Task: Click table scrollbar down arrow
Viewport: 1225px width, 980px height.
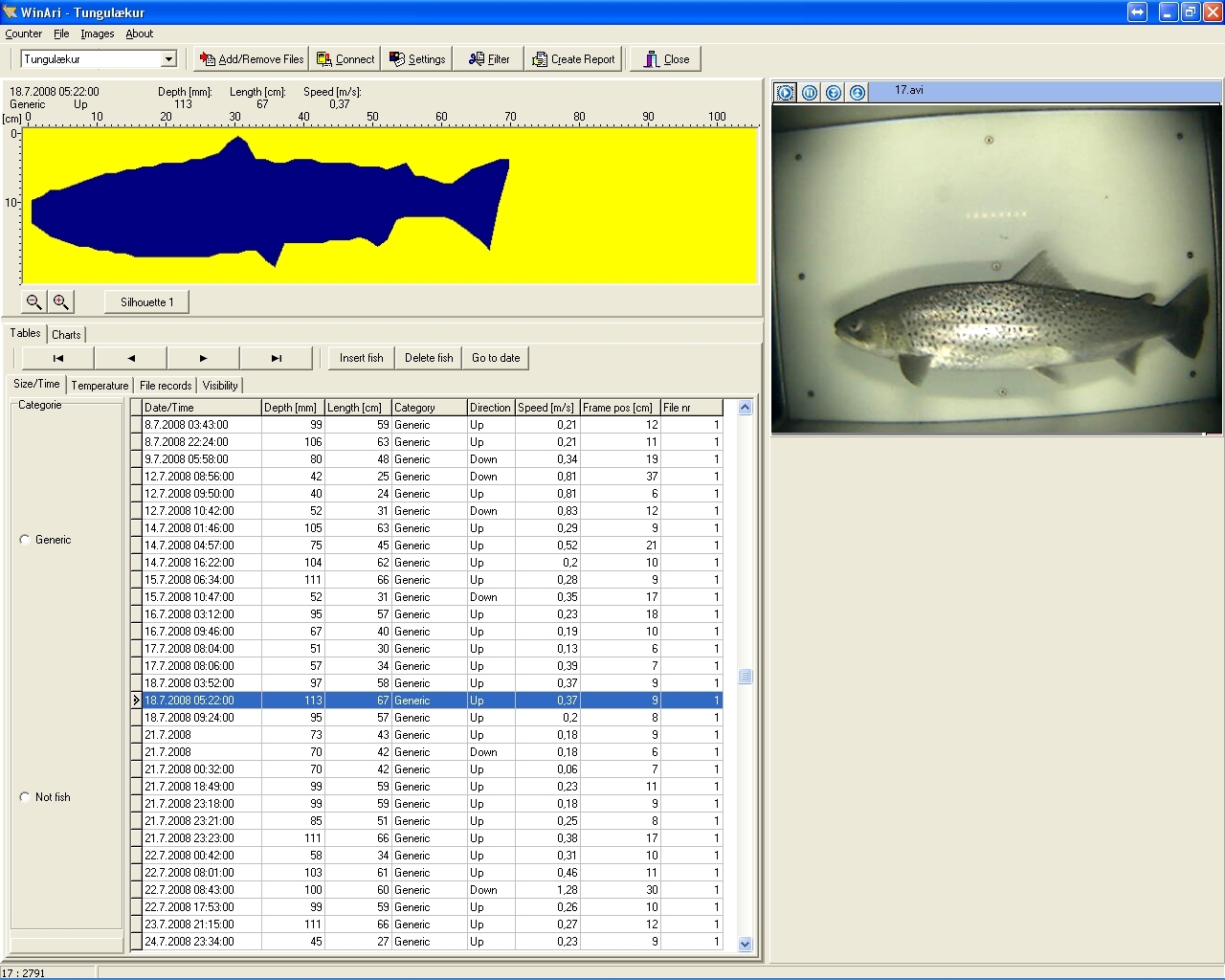Action: tap(746, 944)
